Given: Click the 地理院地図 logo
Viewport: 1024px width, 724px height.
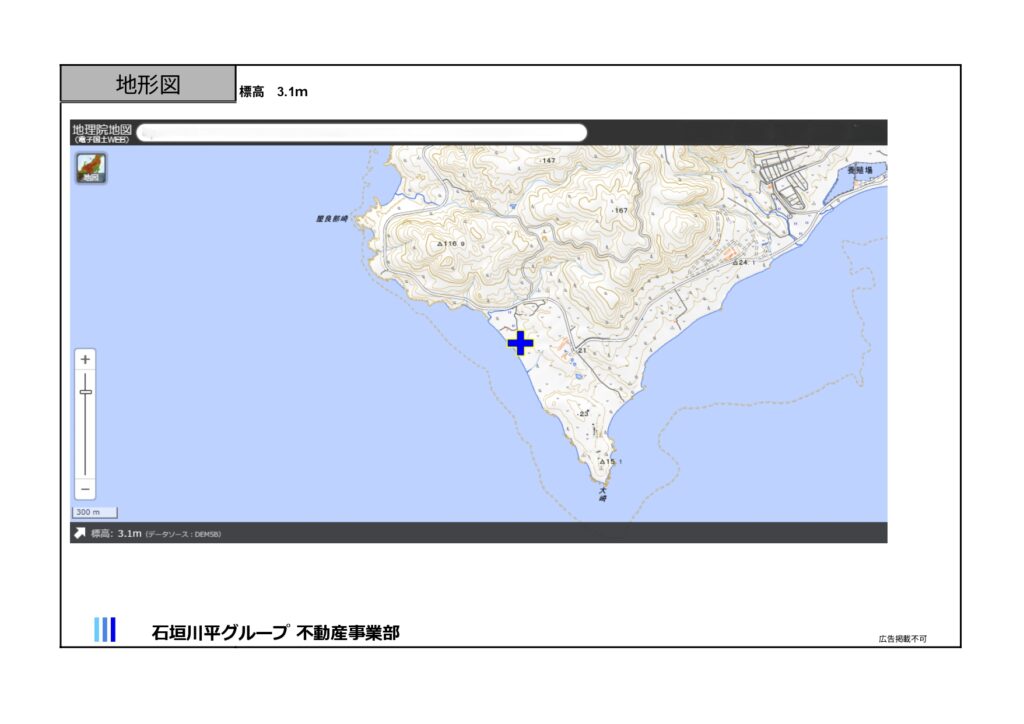Looking at the screenshot, I should click(101, 133).
